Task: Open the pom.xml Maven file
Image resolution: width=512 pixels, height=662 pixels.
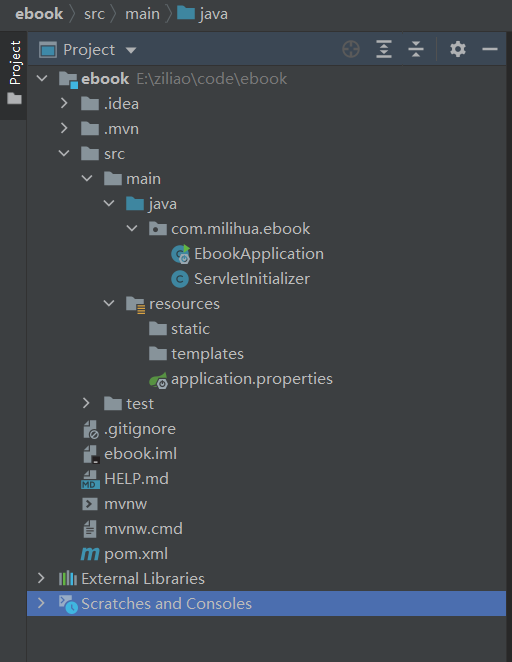Action: click(x=125, y=553)
